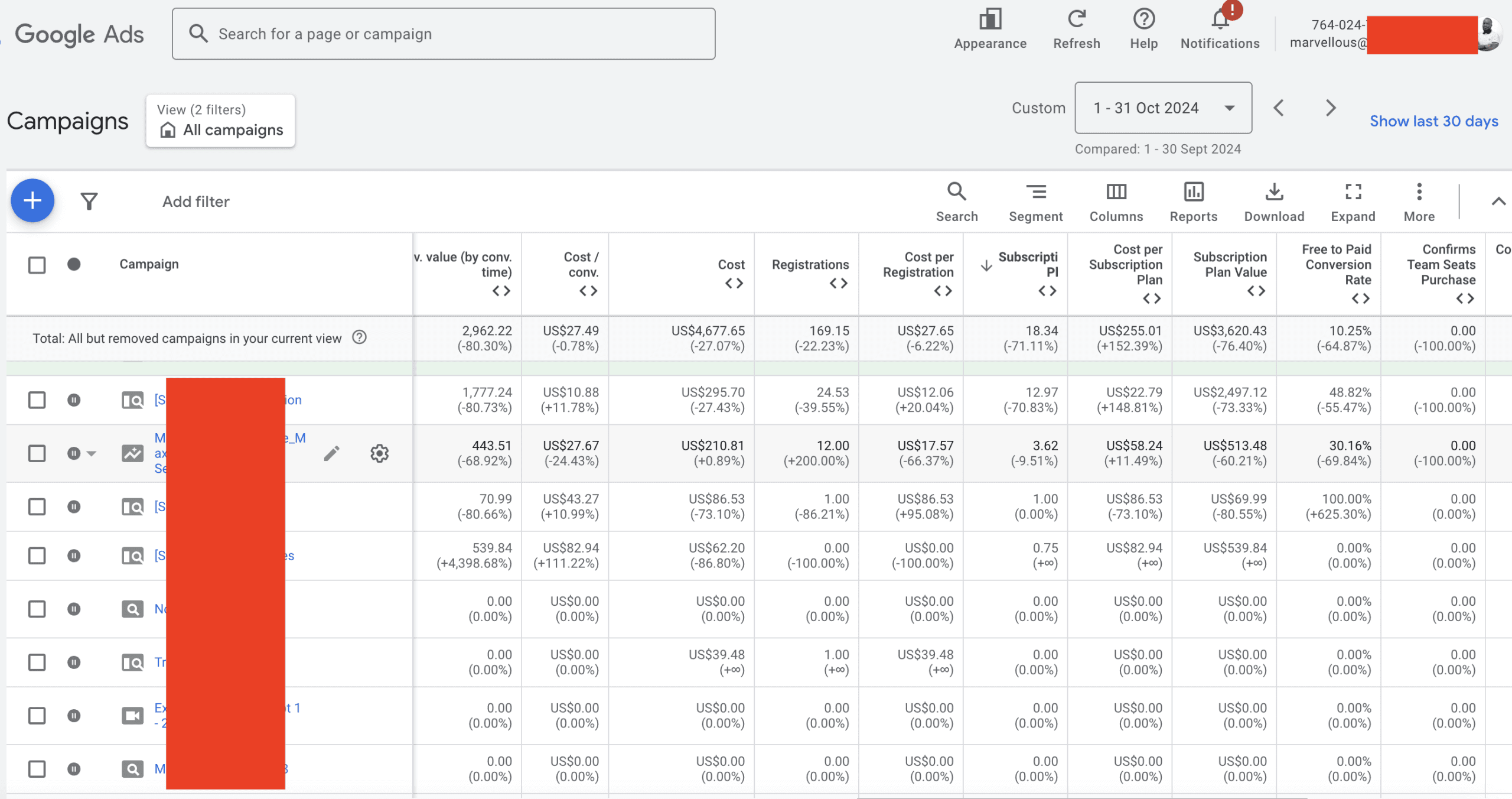Open the Segment tool
This screenshot has height=799, width=1512.
coord(1035,202)
